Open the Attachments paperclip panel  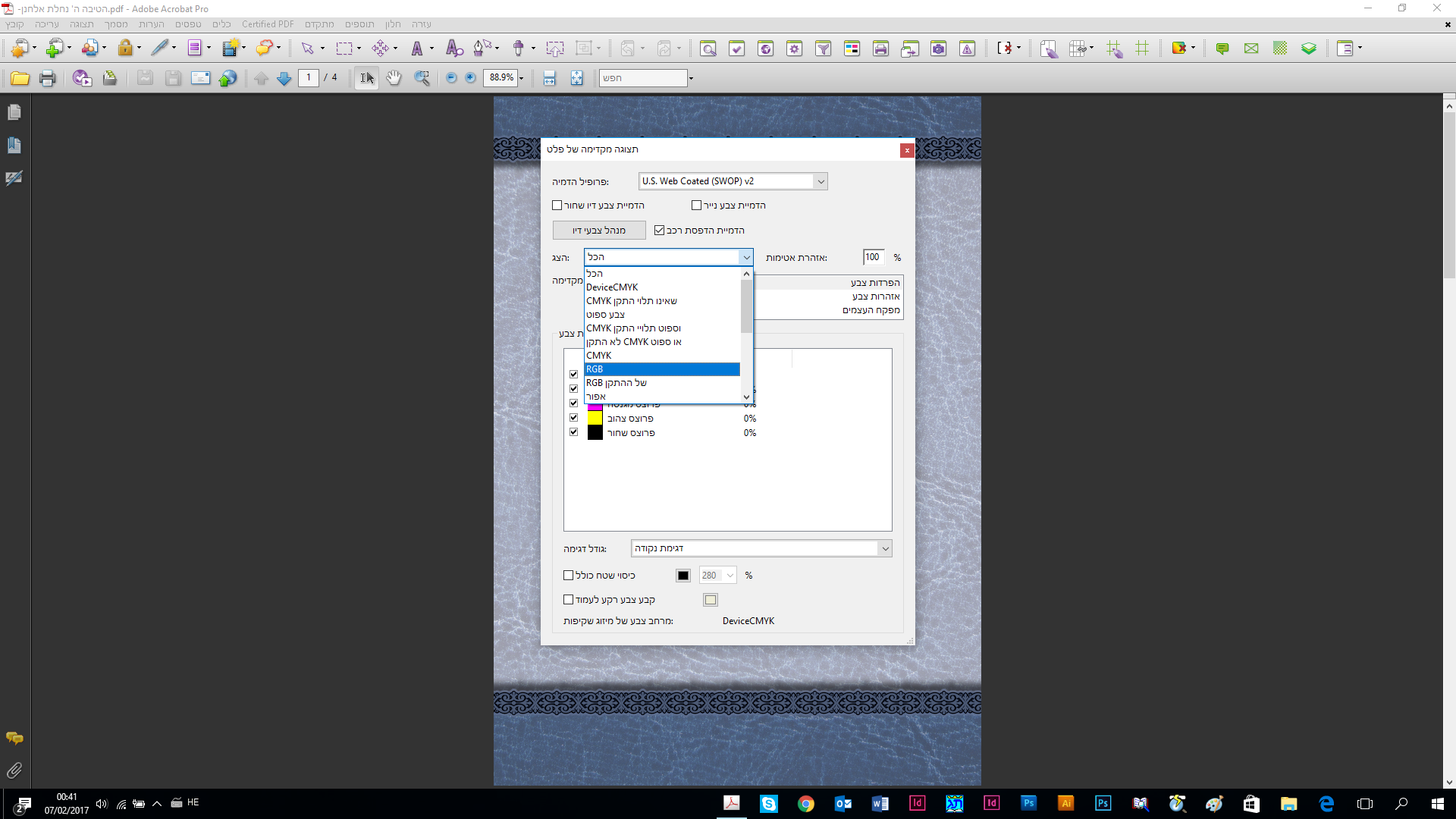pos(14,770)
